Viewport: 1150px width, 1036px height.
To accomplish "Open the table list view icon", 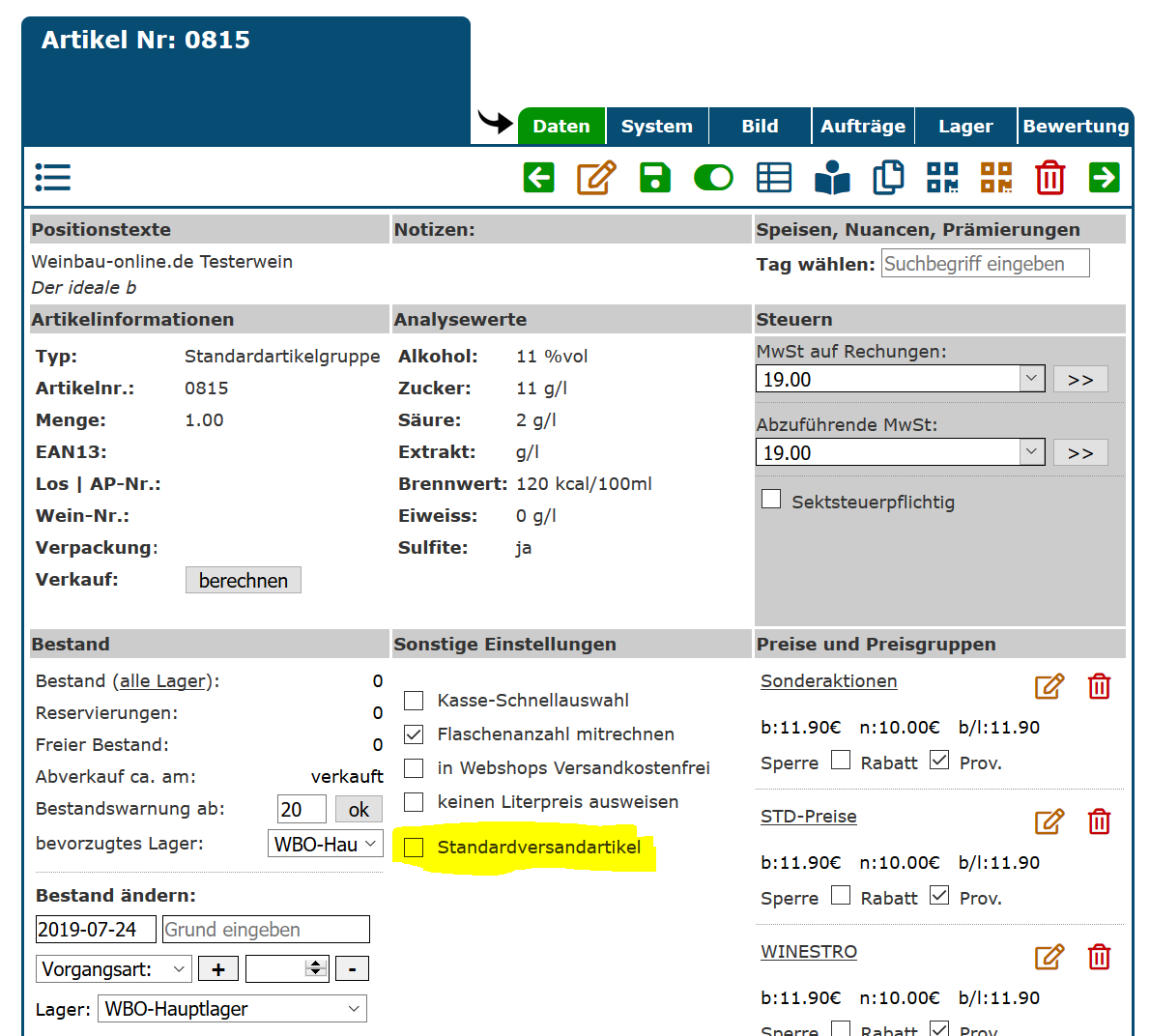I will click(773, 178).
